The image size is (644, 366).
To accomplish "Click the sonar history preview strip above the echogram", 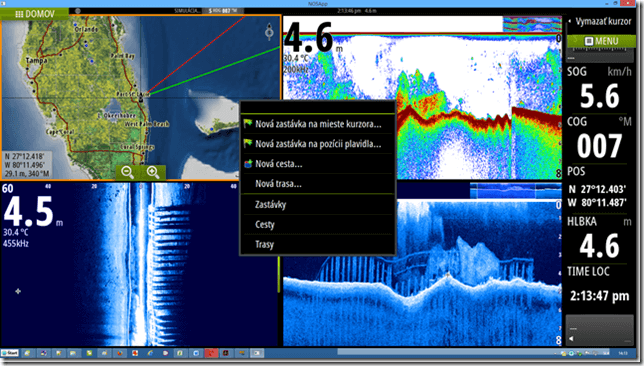I will 532,24.
